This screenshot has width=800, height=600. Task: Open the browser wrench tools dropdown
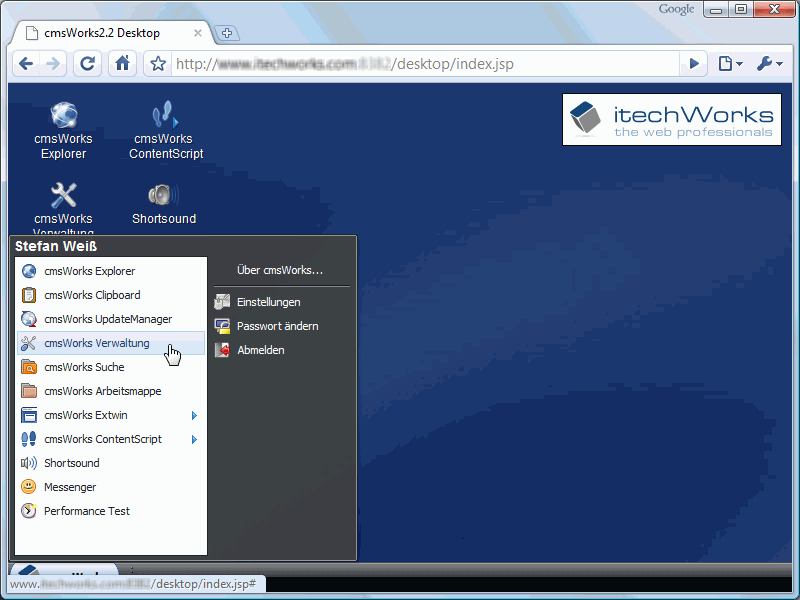pyautogui.click(x=769, y=64)
